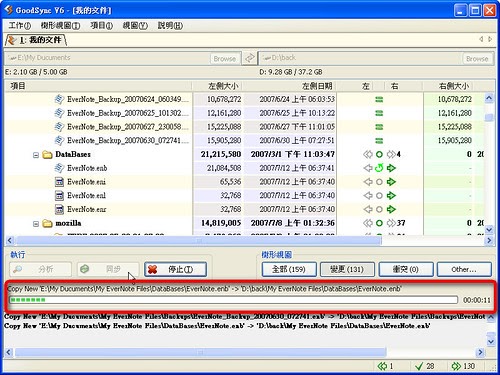Click the copy progress bar
This screenshot has width=500, height=375.
click(233, 300)
